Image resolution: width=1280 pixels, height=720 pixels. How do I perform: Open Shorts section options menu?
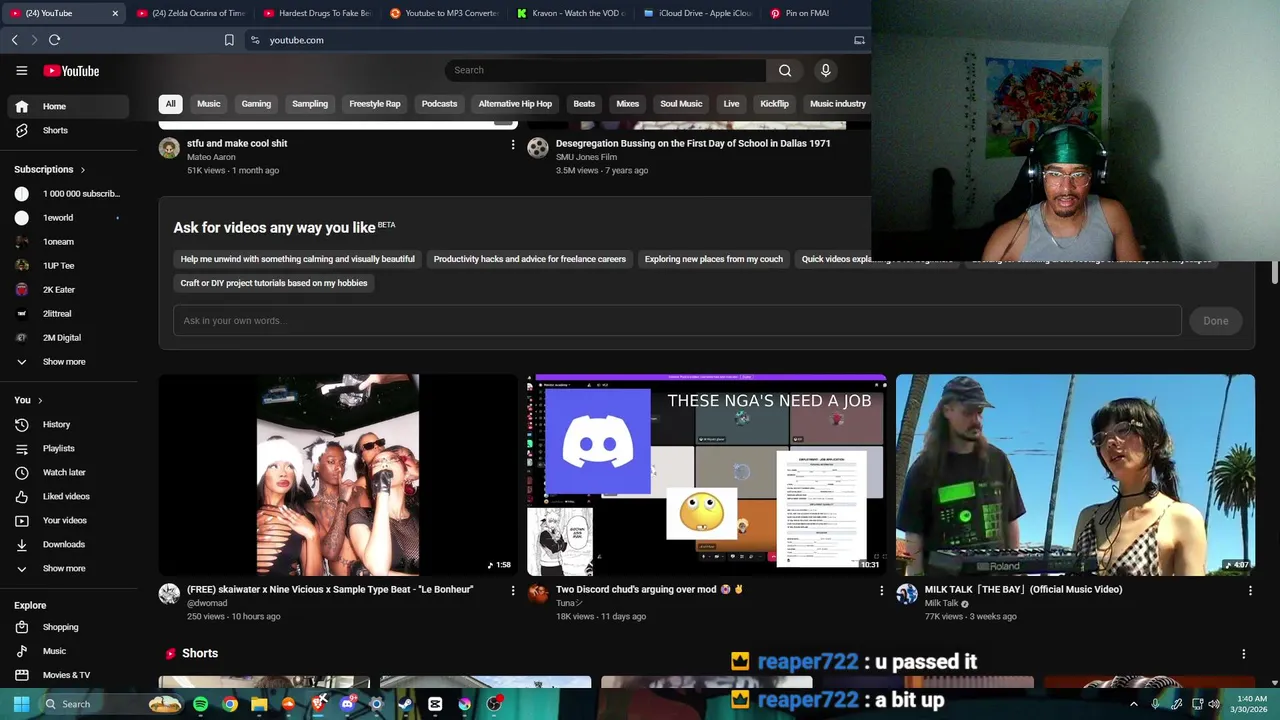[x=1243, y=654]
